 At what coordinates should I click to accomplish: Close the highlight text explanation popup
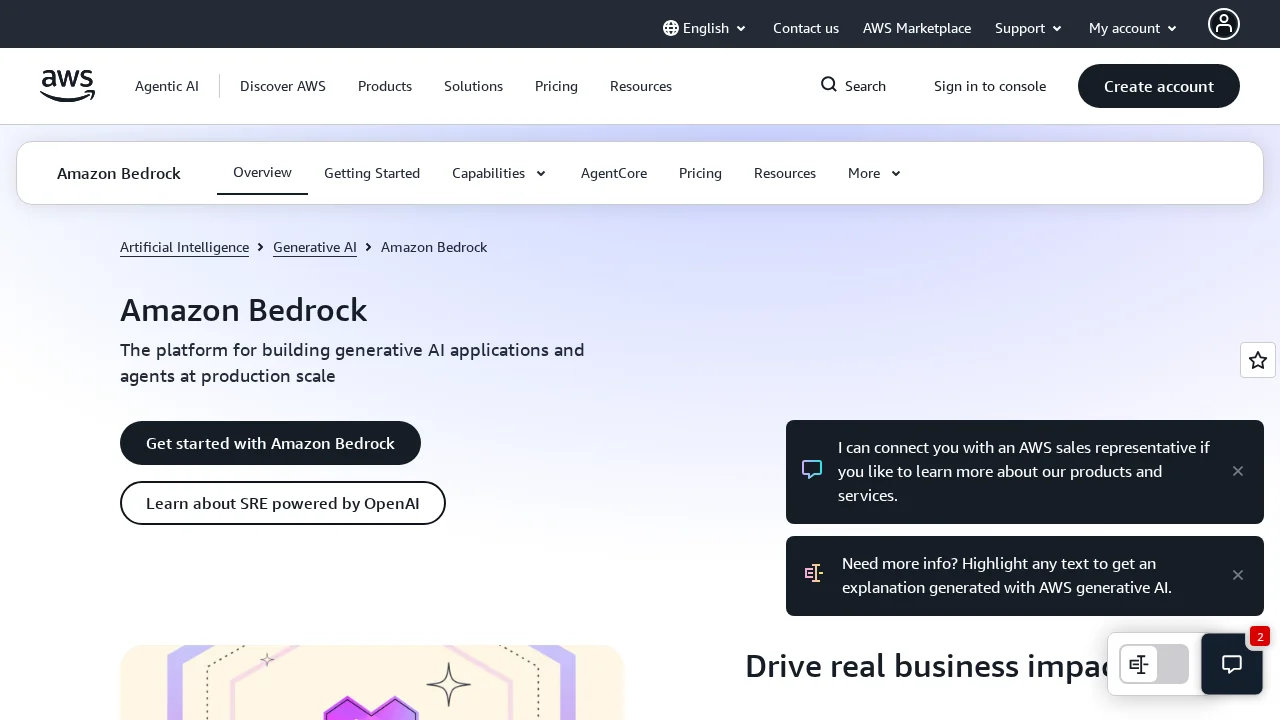point(1237,575)
